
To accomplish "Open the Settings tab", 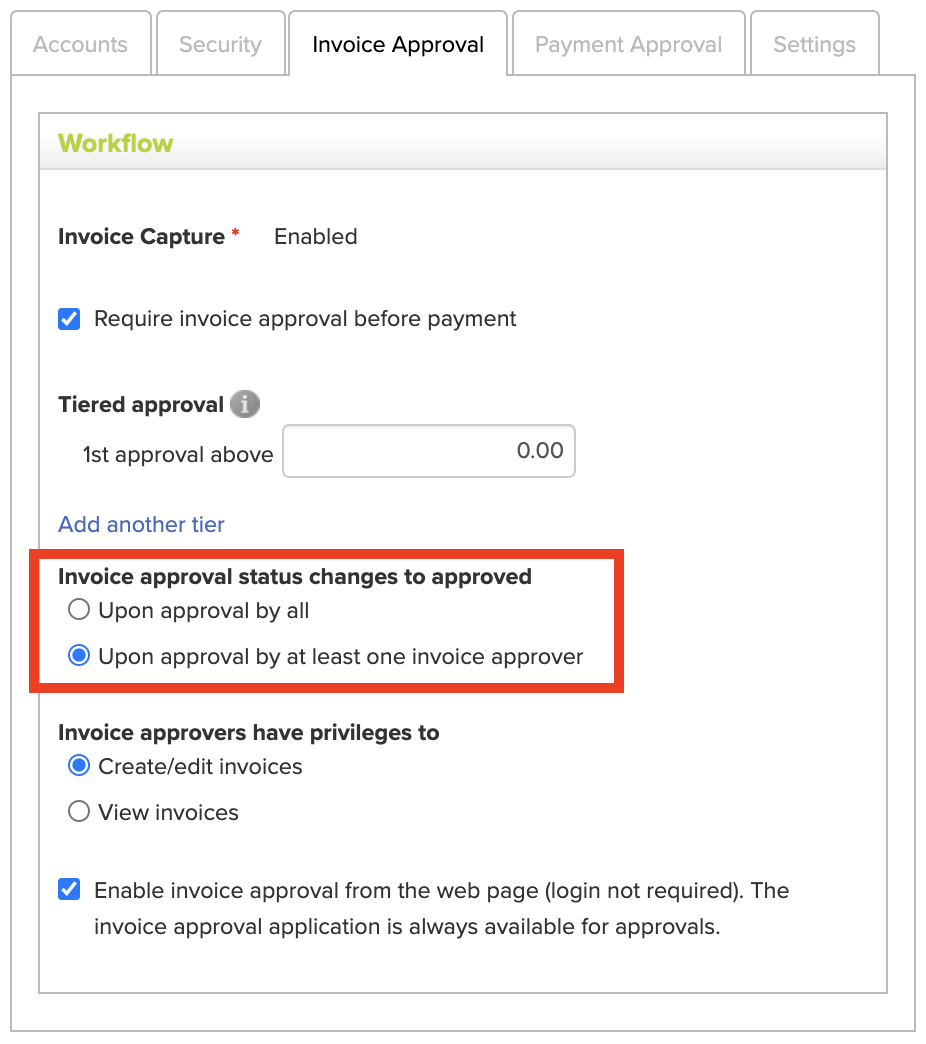I will tap(814, 44).
